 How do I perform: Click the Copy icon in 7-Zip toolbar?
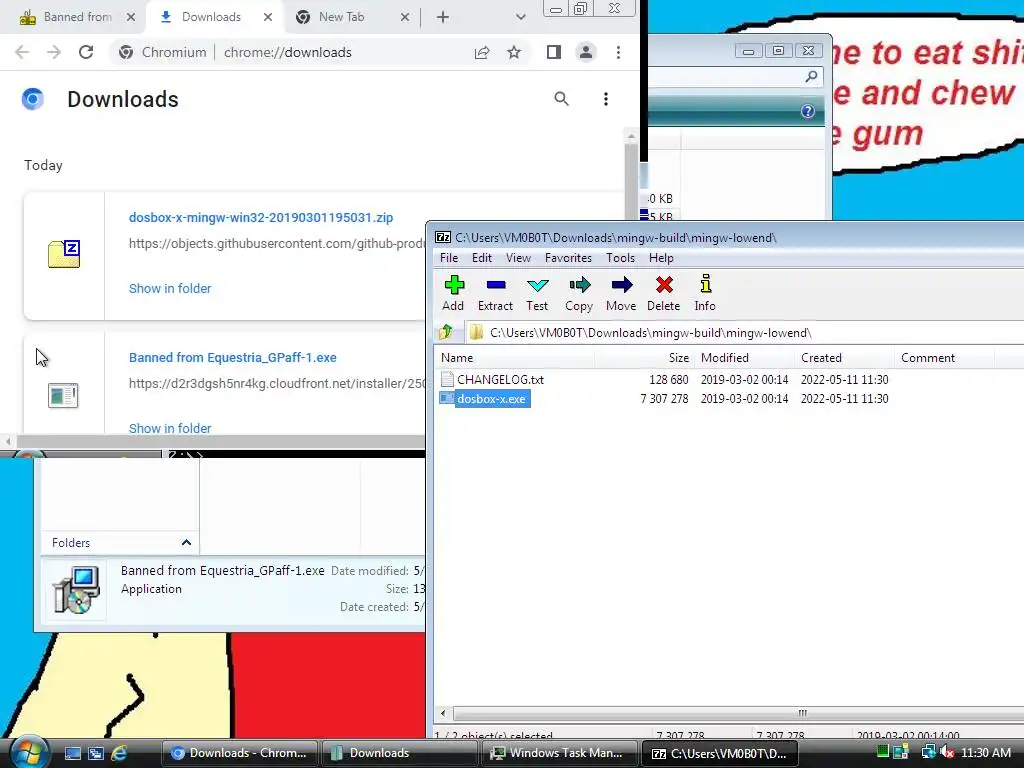pyautogui.click(x=579, y=293)
